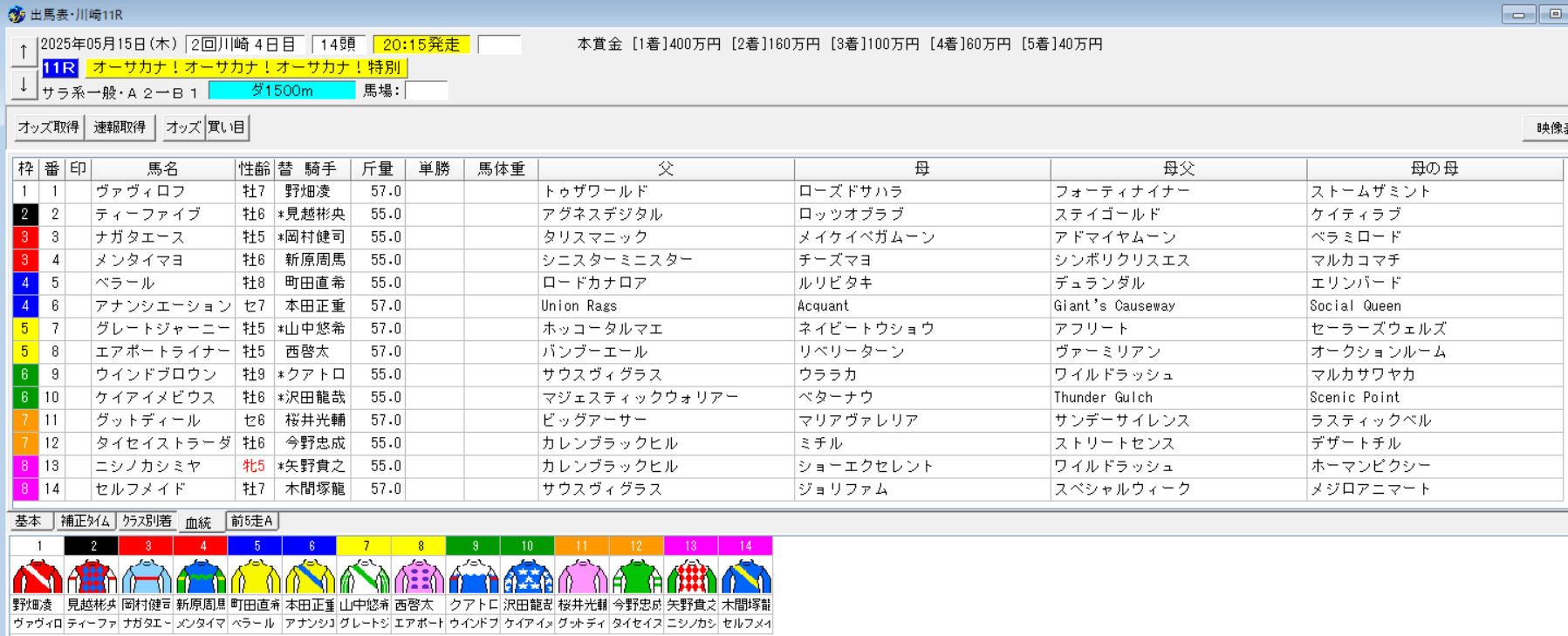Click the silk icon for number 6 本田正重
This screenshot has height=636, width=1568.
(x=310, y=577)
